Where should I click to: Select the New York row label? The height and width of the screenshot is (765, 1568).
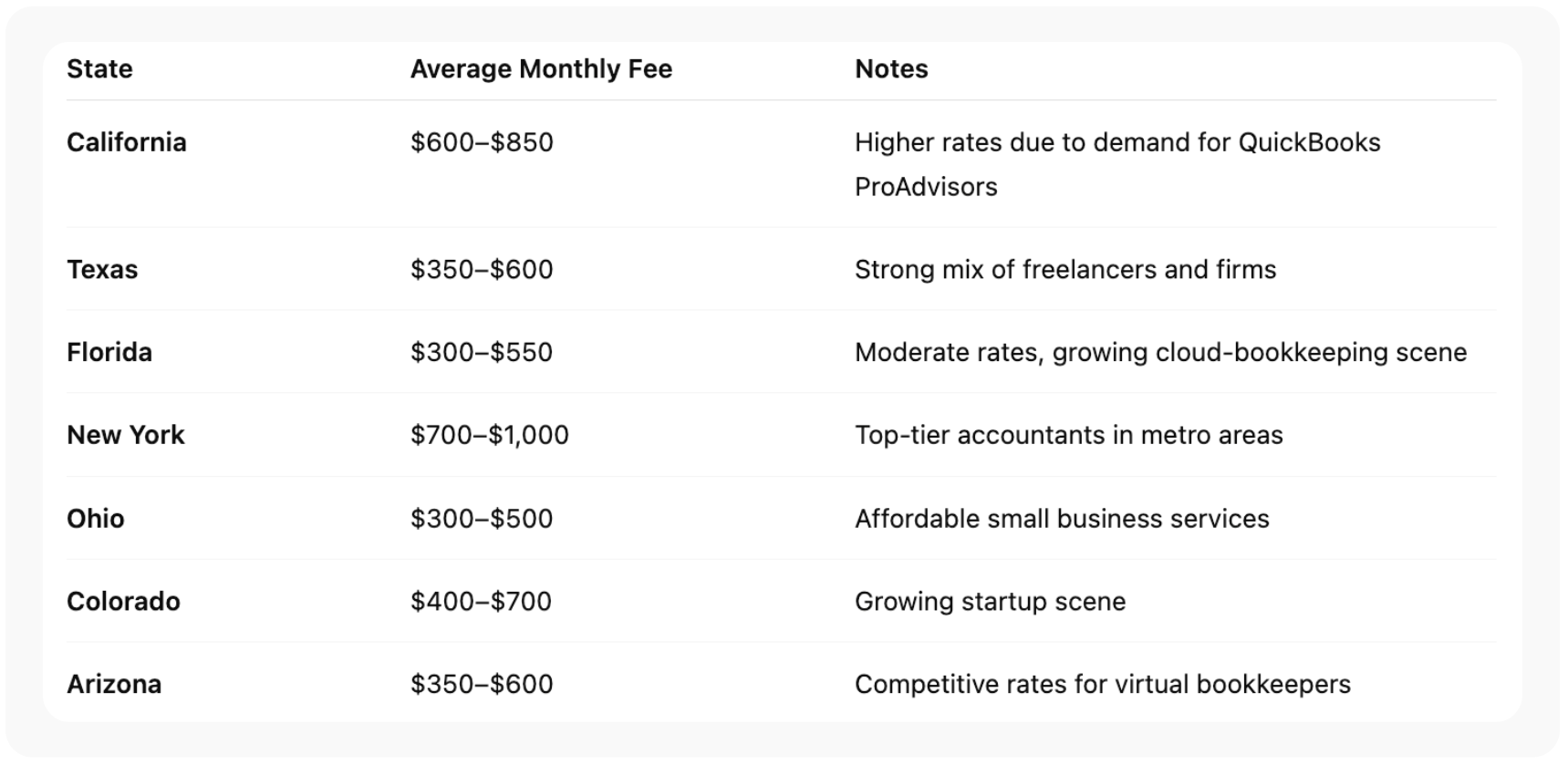coord(126,435)
